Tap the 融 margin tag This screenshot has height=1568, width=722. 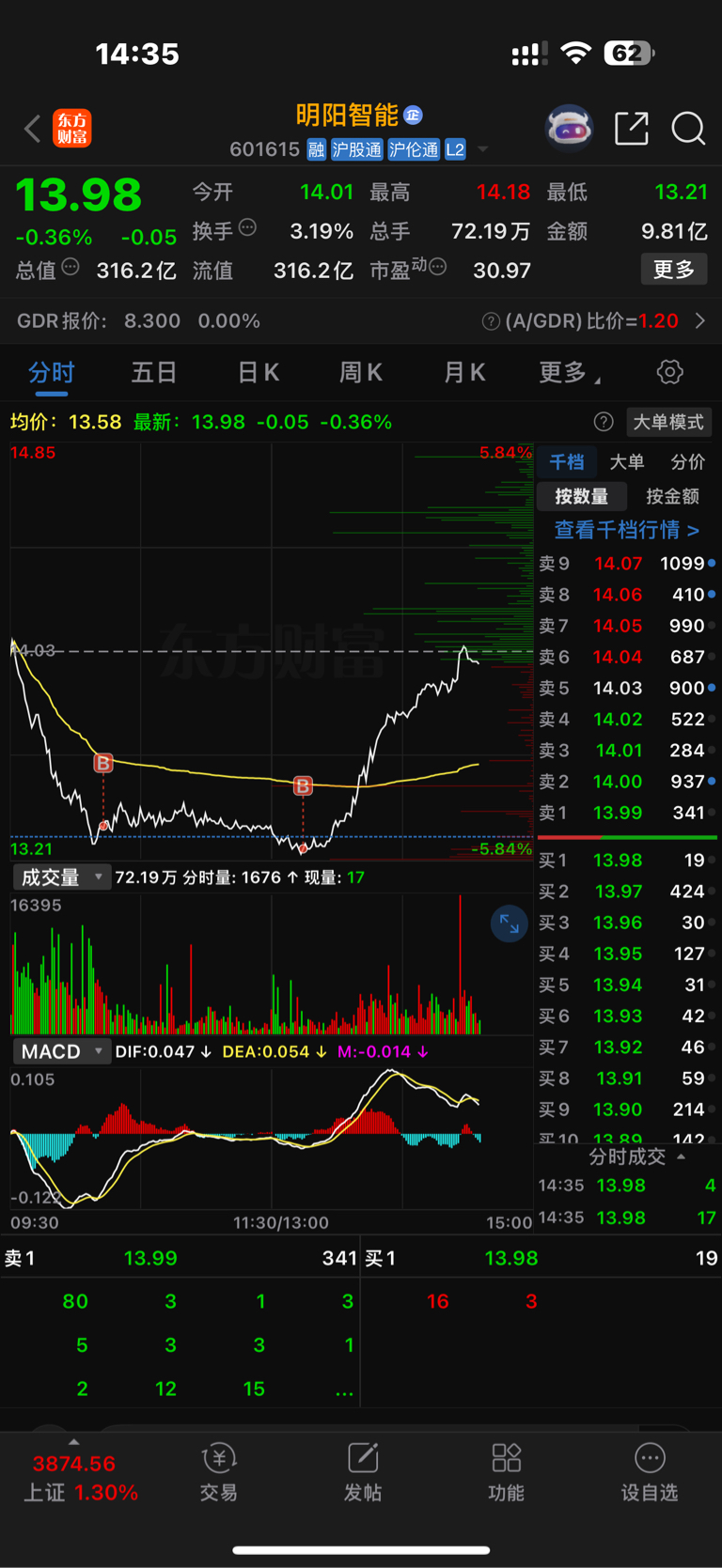click(x=316, y=149)
